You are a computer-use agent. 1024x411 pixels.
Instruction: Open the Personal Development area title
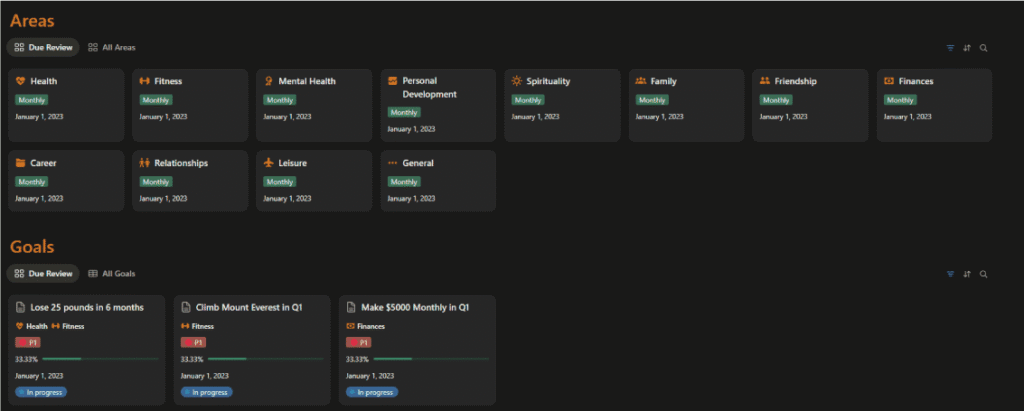430,88
